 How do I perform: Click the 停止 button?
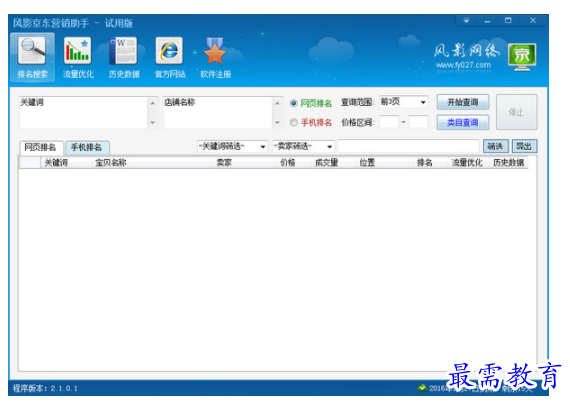pyautogui.click(x=516, y=112)
